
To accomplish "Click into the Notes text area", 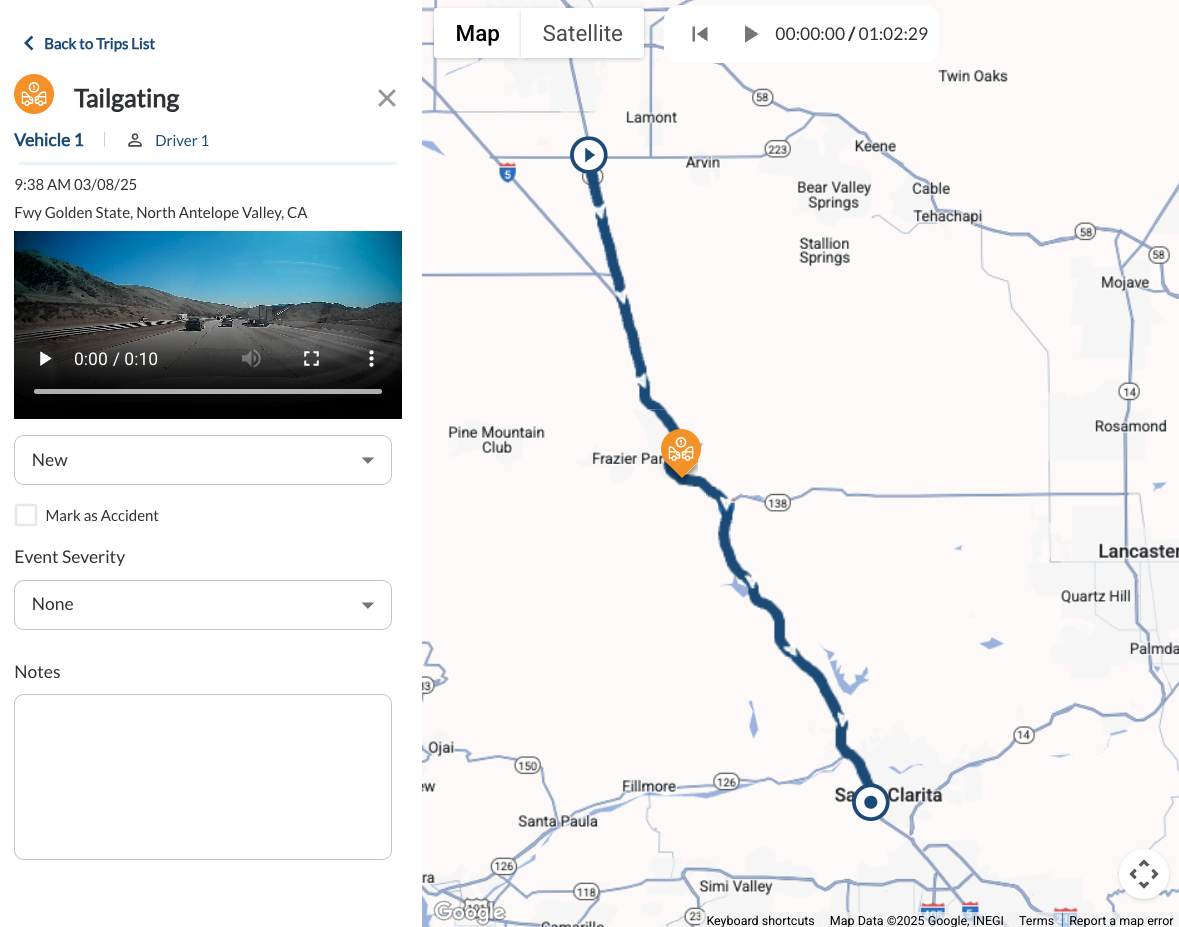I will pos(203,776).
